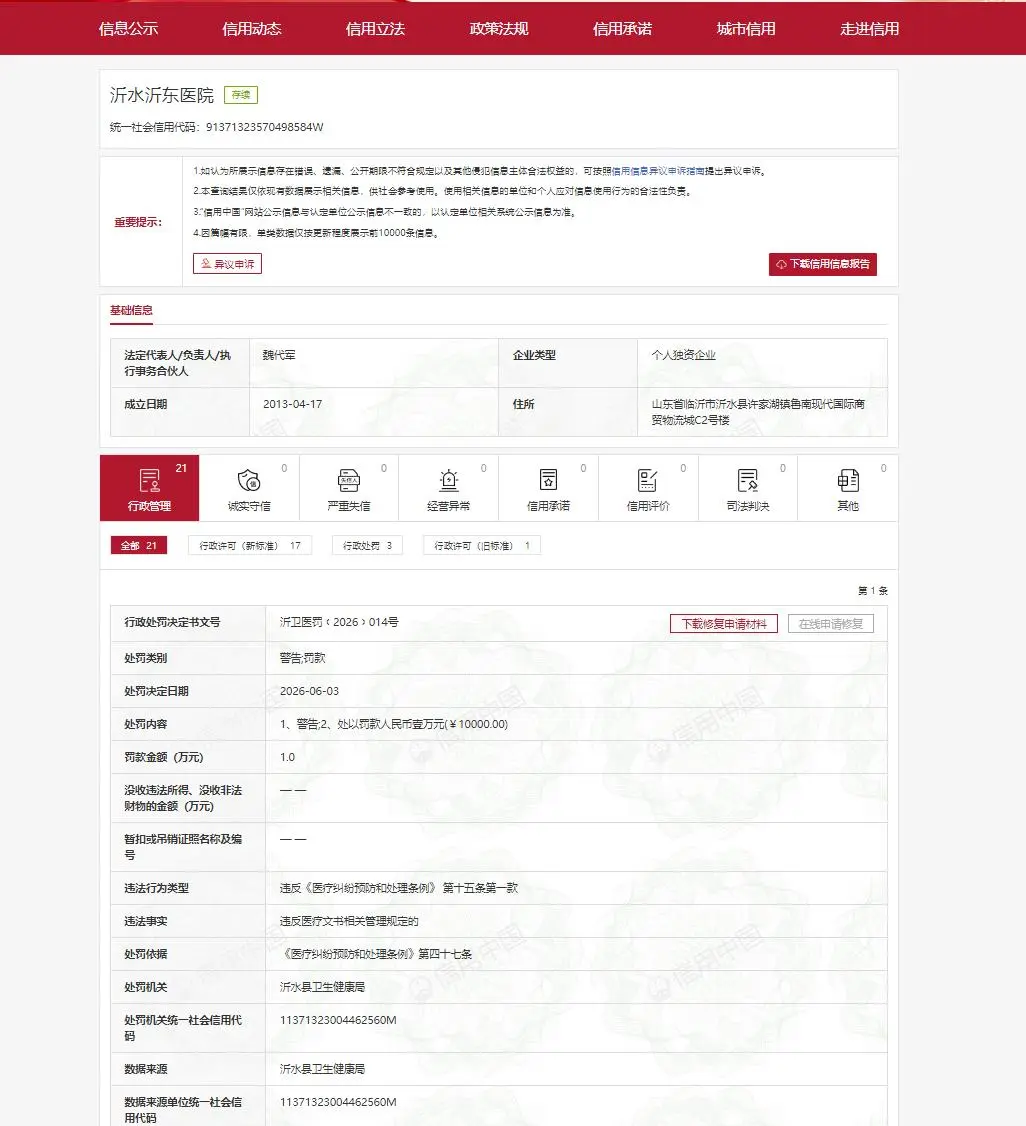Select text 违反医疗文书相关管理规定的
The image size is (1026, 1126).
(349, 921)
